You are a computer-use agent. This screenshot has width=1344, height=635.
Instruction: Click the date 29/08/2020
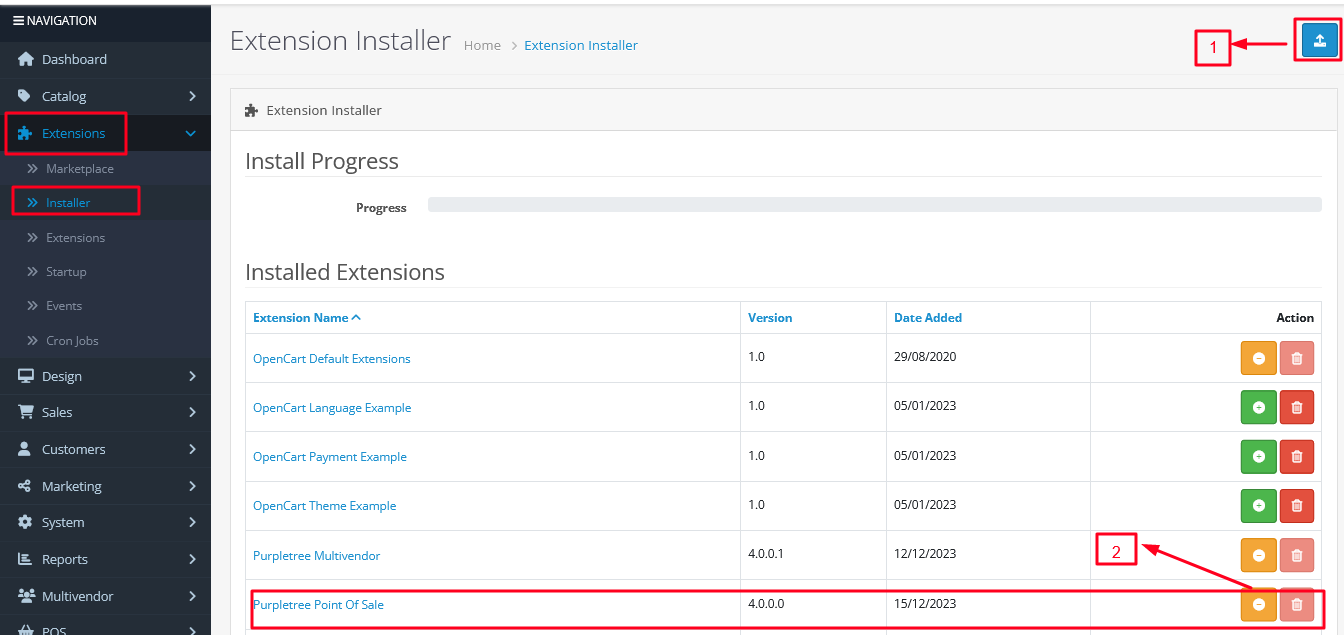click(925, 357)
